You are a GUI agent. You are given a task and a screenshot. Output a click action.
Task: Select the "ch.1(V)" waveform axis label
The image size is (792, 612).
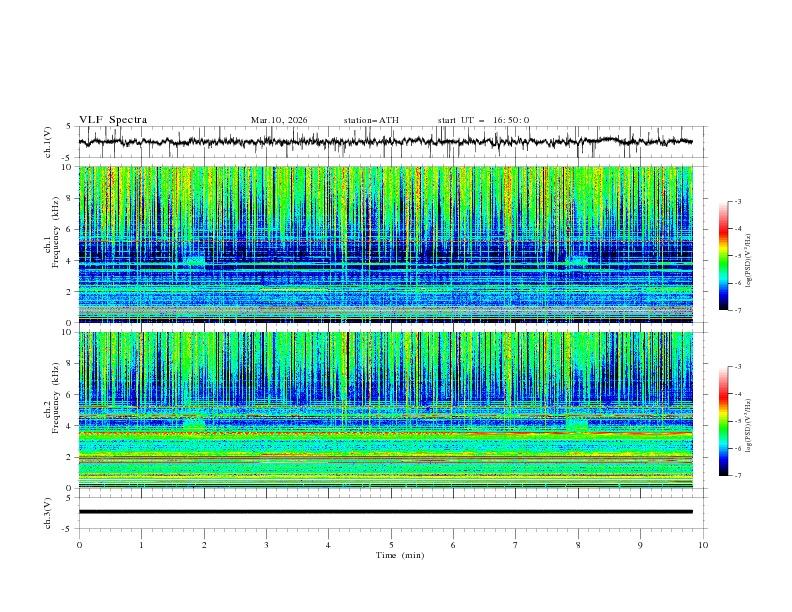click(48, 142)
